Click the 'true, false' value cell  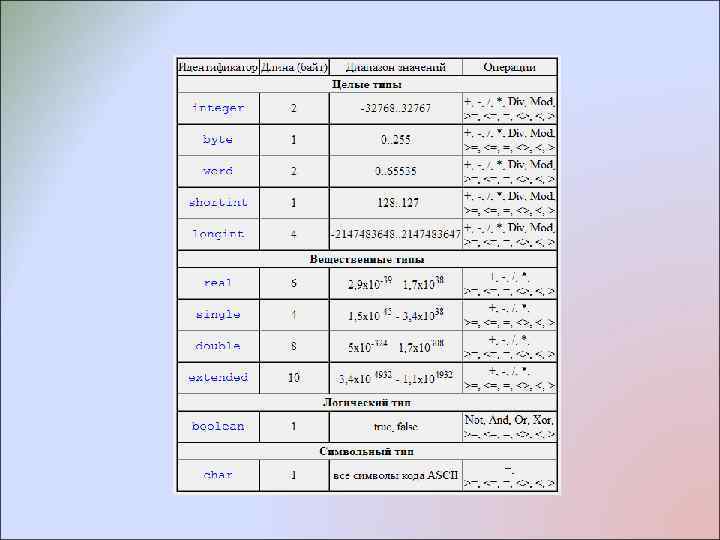click(395, 427)
